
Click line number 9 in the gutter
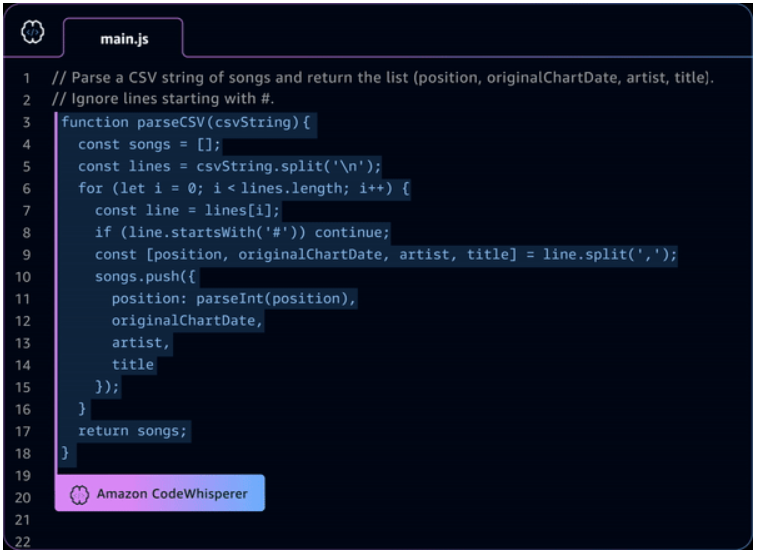pos(27,255)
